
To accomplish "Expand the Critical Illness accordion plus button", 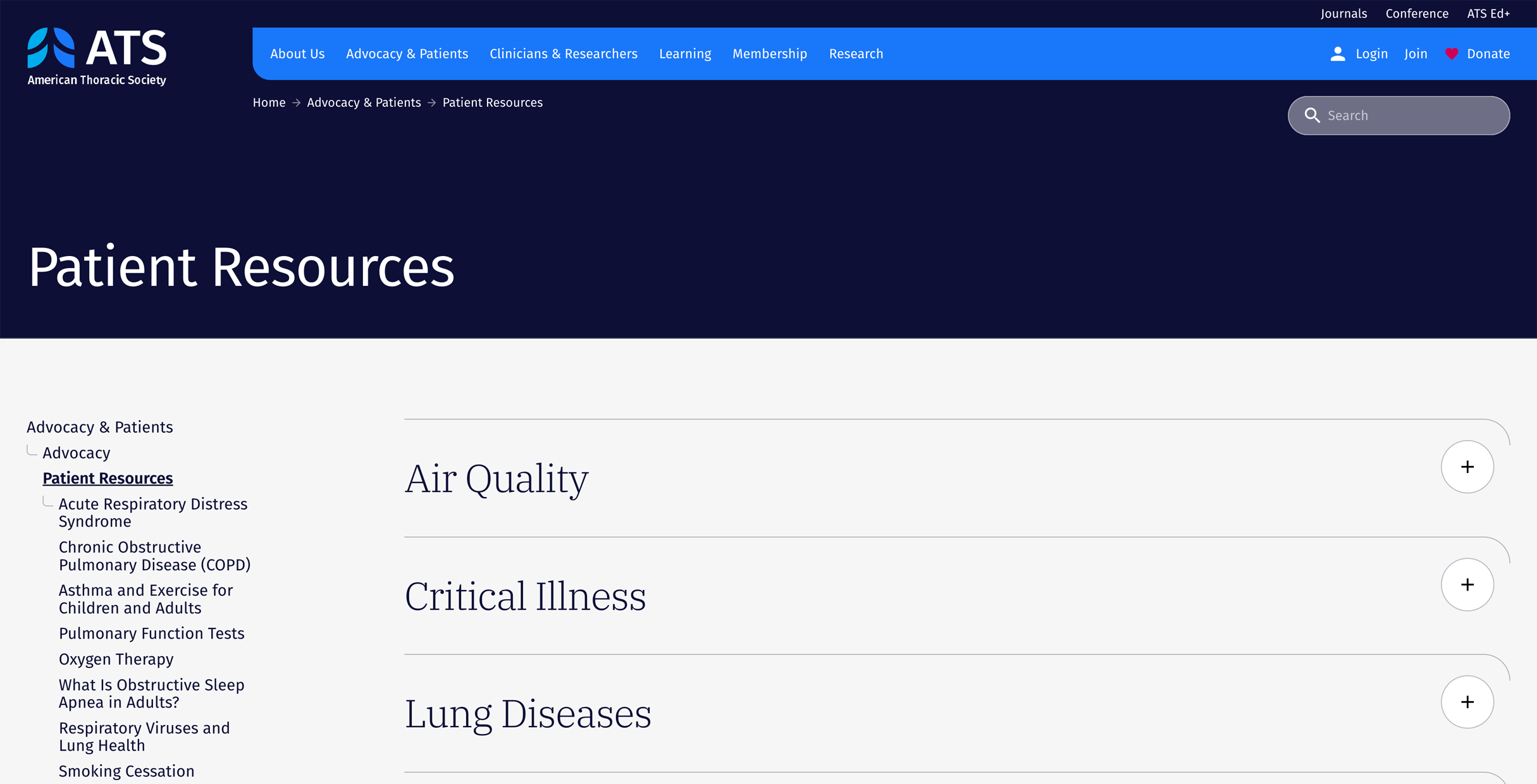I will coord(1467,584).
